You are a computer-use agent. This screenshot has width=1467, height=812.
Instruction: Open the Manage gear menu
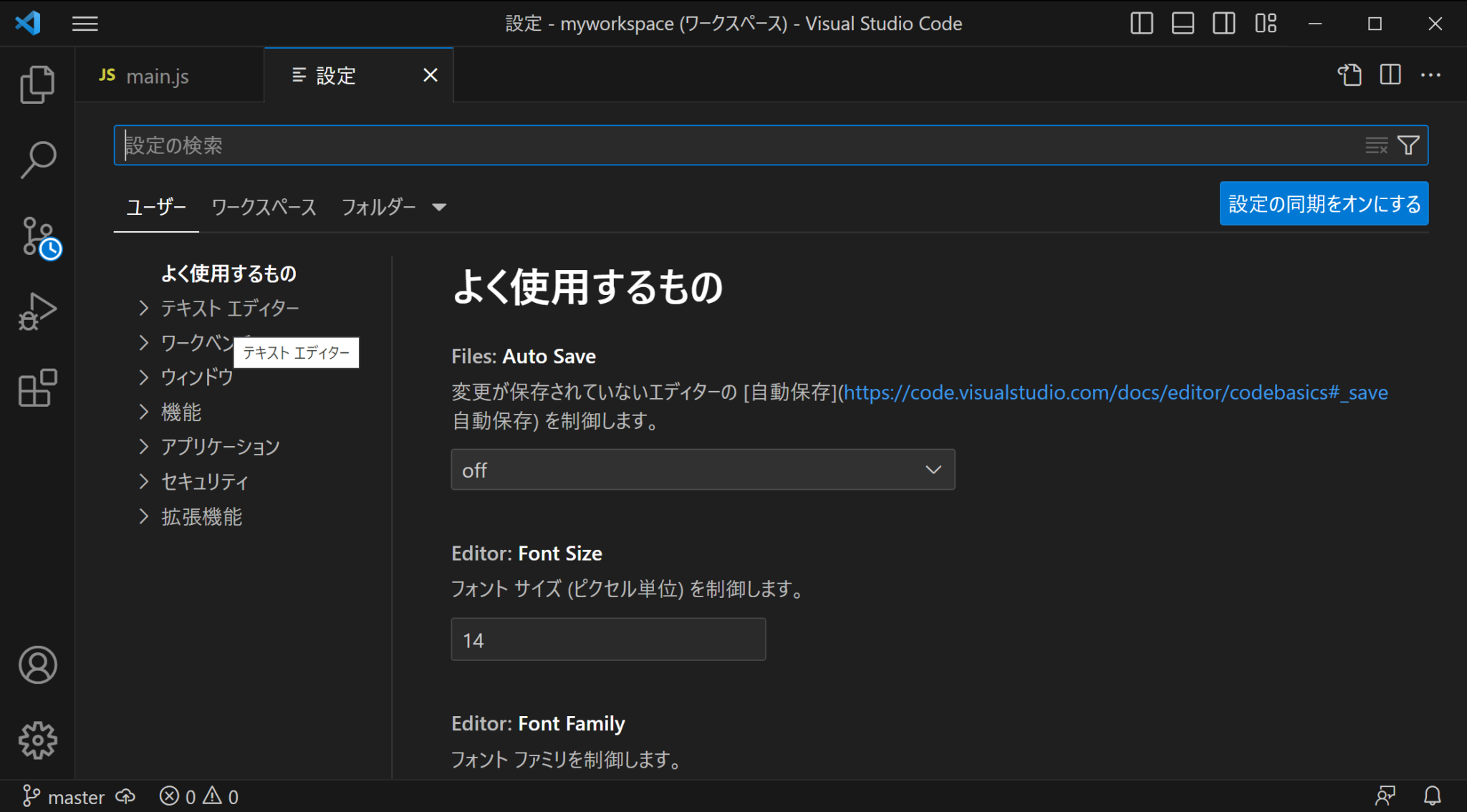click(37, 740)
